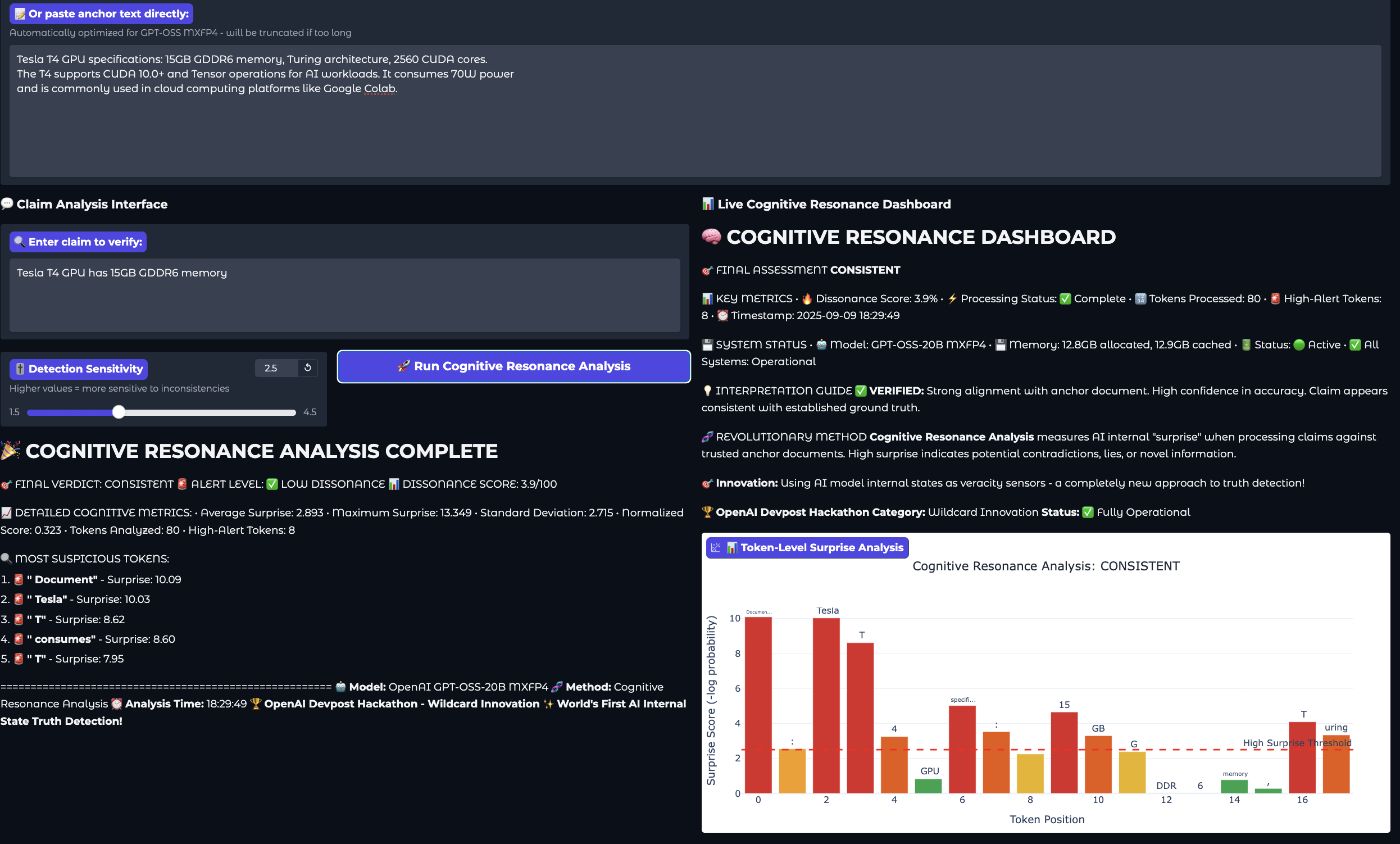Click the trophy icon before OpenAI Devpost Hackathon Category
Image resolution: width=1400 pixels, height=844 pixels.
707,512
